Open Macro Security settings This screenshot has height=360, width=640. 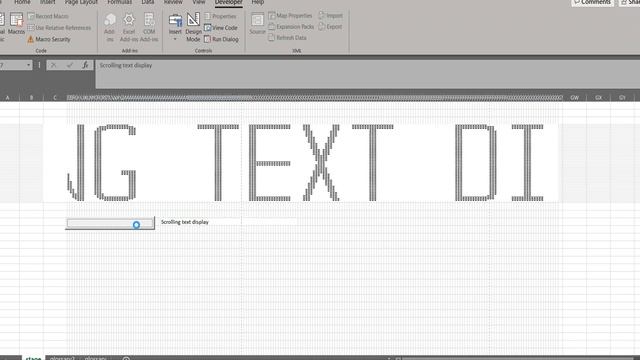(49, 39)
